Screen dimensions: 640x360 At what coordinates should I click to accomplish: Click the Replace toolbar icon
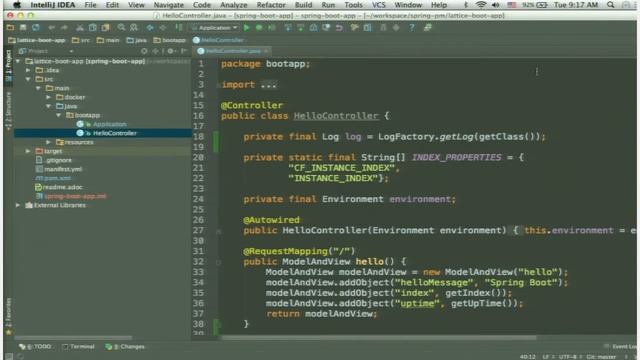click(134, 28)
